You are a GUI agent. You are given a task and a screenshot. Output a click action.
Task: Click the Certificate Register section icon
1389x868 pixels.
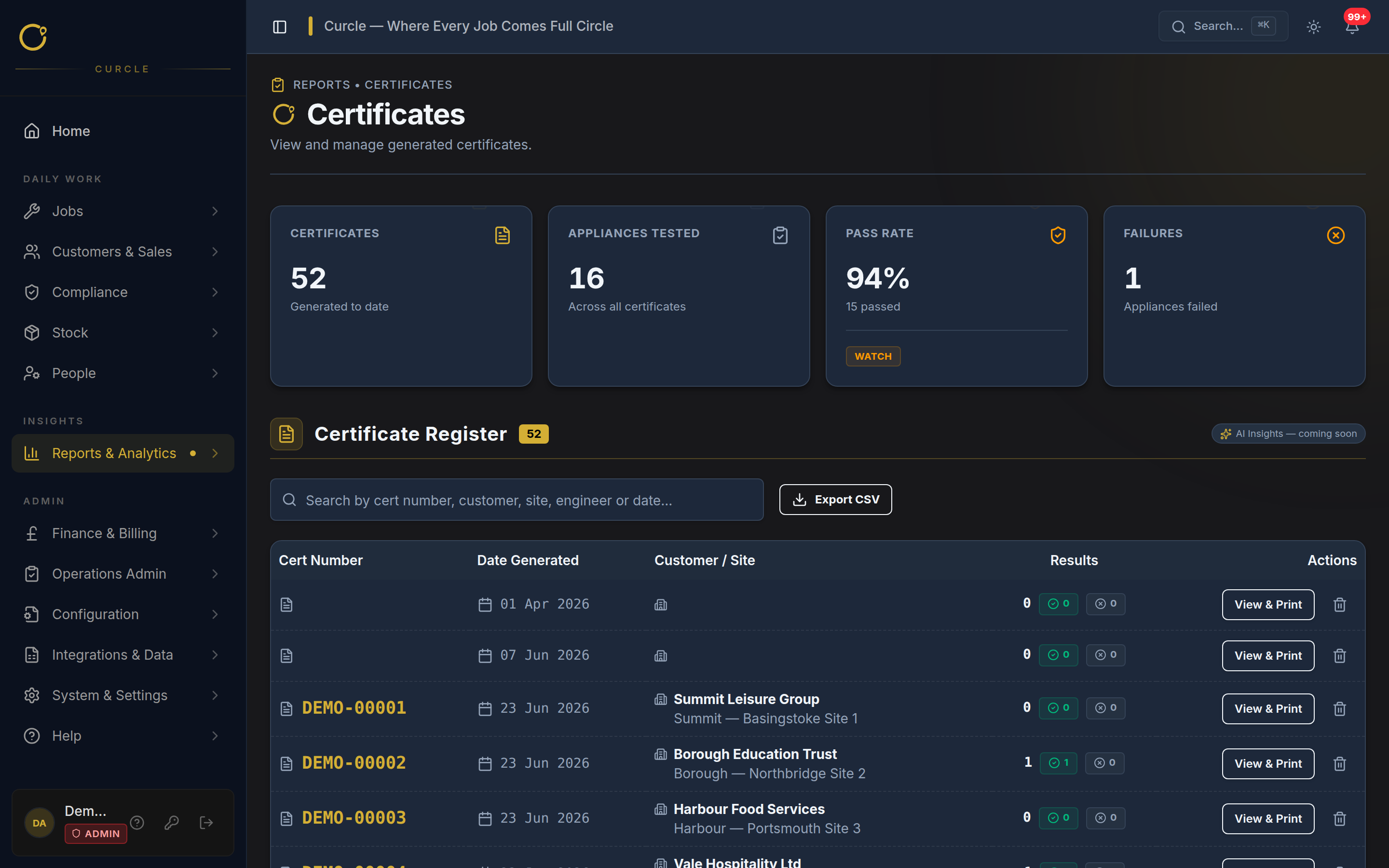point(286,434)
